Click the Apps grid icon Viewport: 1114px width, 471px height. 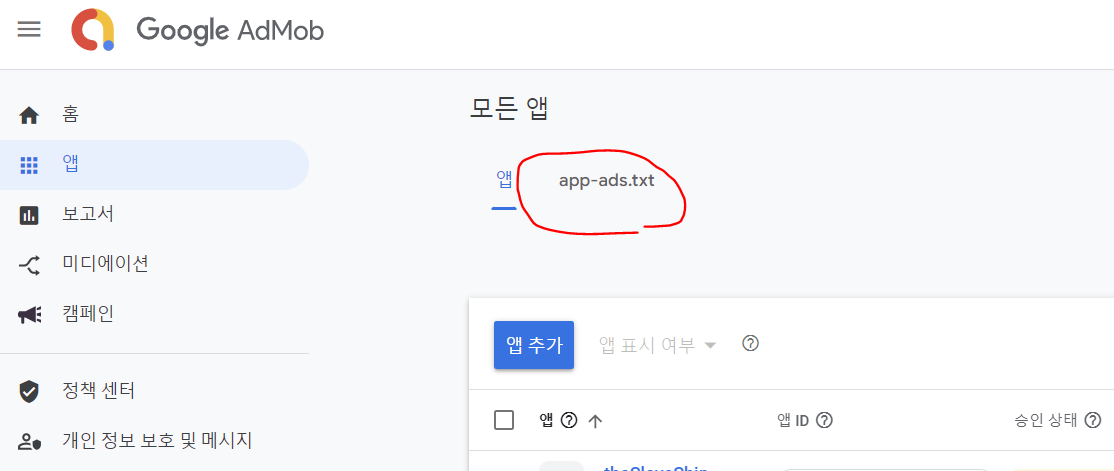[x=28, y=166]
